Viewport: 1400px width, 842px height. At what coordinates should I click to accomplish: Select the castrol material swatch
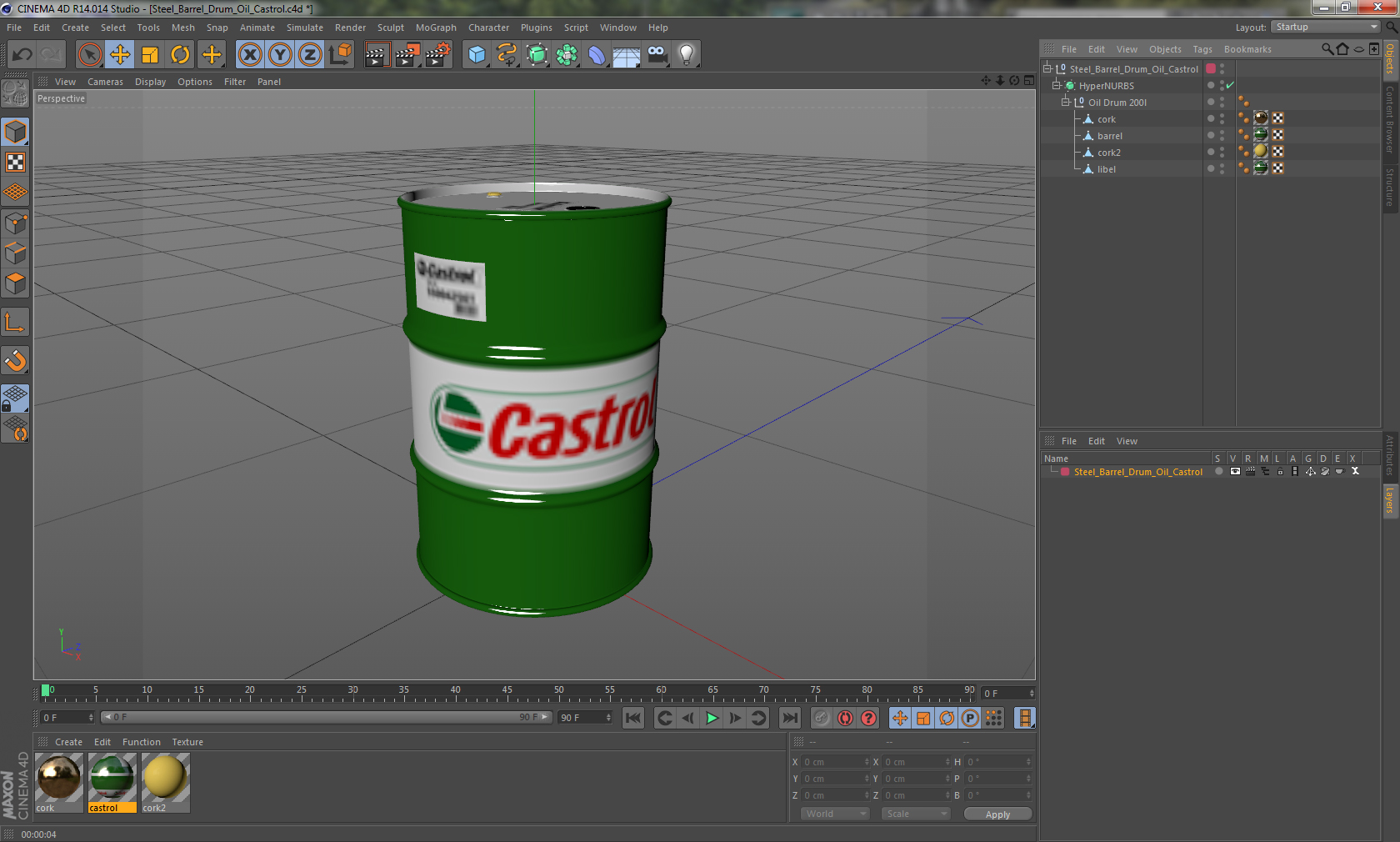click(112, 783)
